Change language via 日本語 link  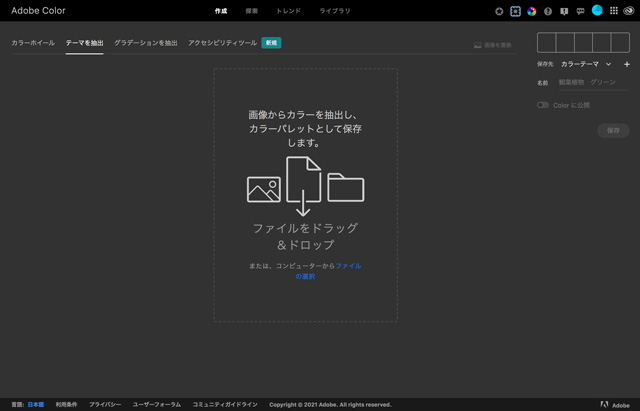[x=36, y=404]
